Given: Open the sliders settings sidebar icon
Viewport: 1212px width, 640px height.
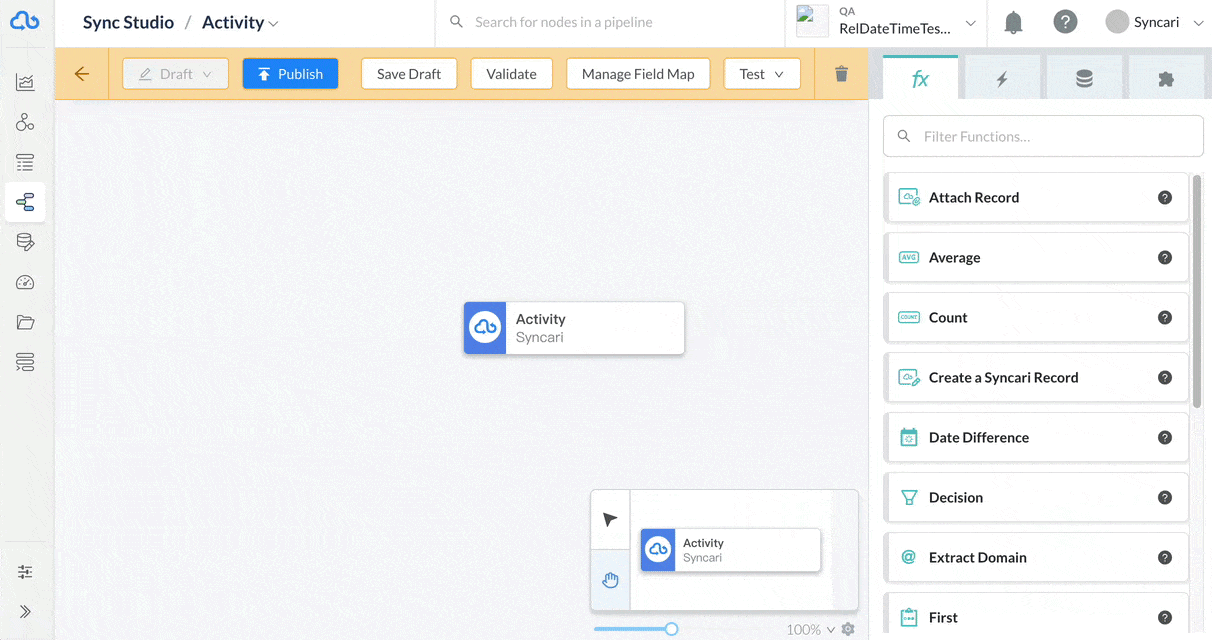Looking at the screenshot, I should [25, 572].
